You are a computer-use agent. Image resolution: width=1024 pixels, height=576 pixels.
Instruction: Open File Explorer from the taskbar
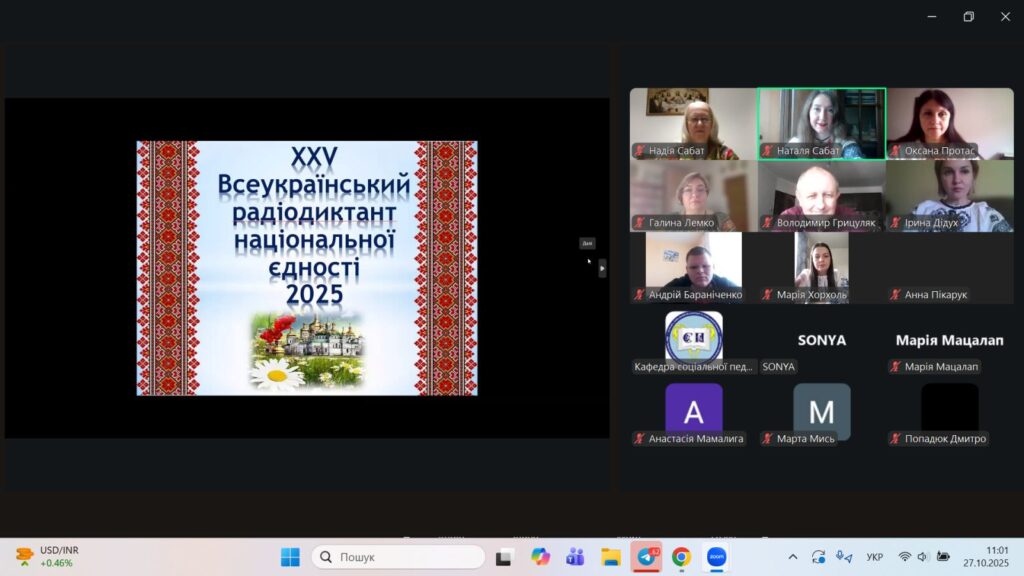coord(611,557)
